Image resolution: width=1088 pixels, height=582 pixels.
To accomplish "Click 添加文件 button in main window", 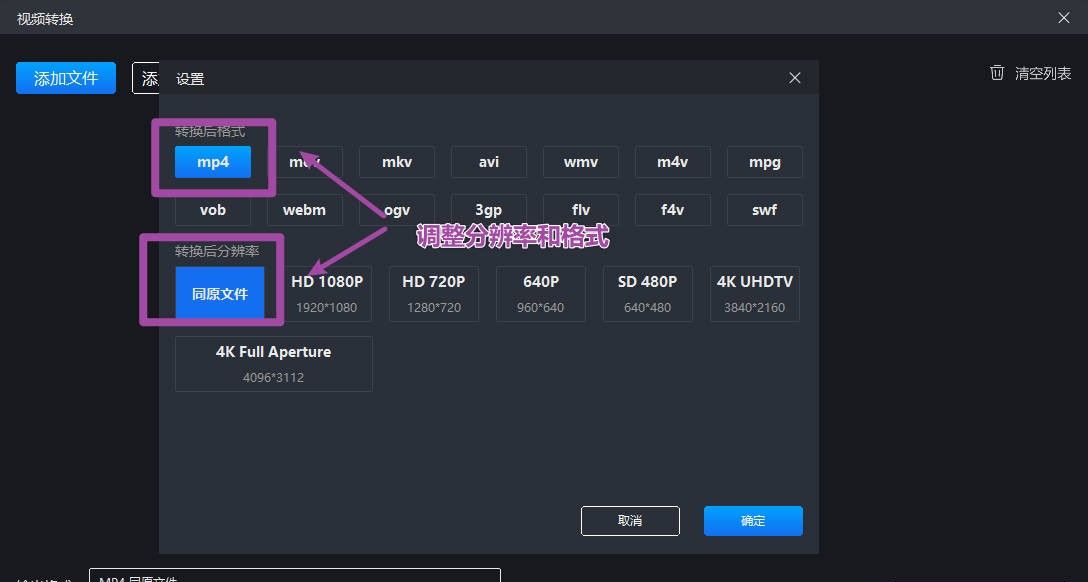I will click(x=66, y=78).
